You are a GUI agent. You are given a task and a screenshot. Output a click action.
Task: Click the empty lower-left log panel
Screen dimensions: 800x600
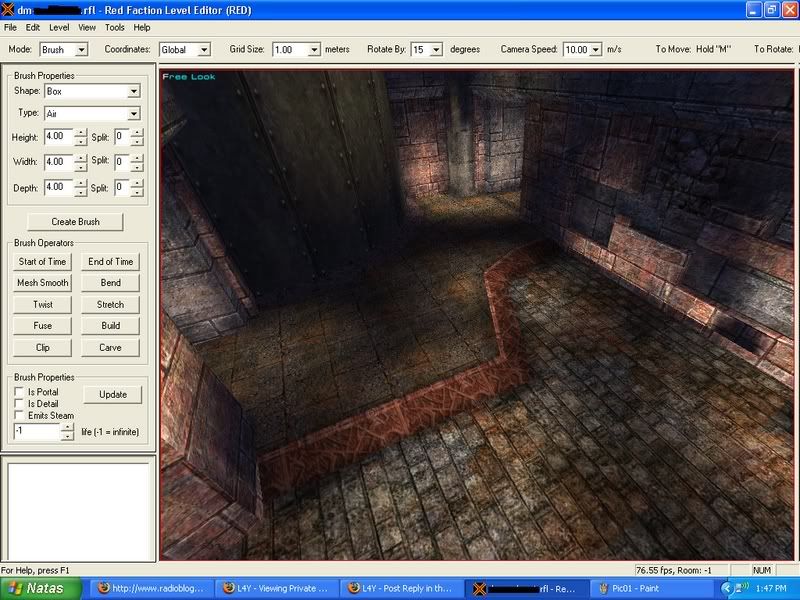79,511
